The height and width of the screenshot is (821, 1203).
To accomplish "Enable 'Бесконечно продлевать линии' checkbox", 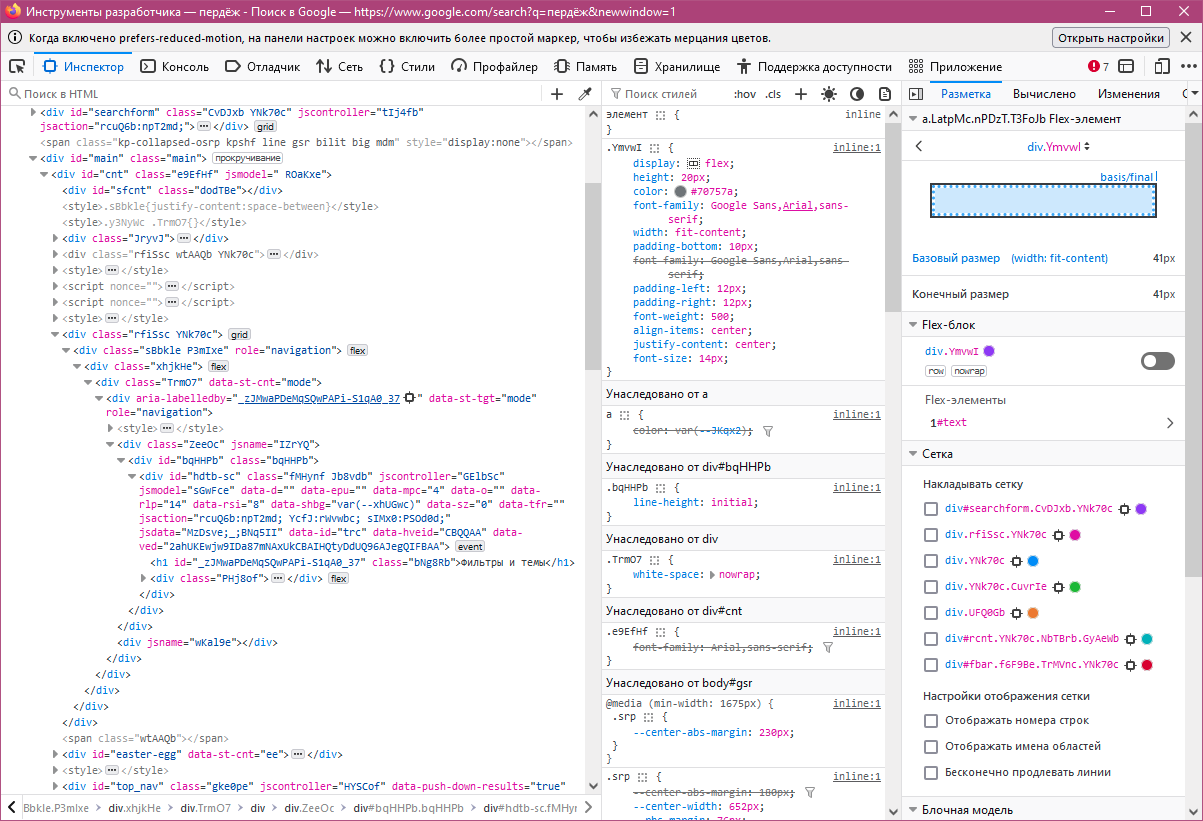I will pos(931,773).
